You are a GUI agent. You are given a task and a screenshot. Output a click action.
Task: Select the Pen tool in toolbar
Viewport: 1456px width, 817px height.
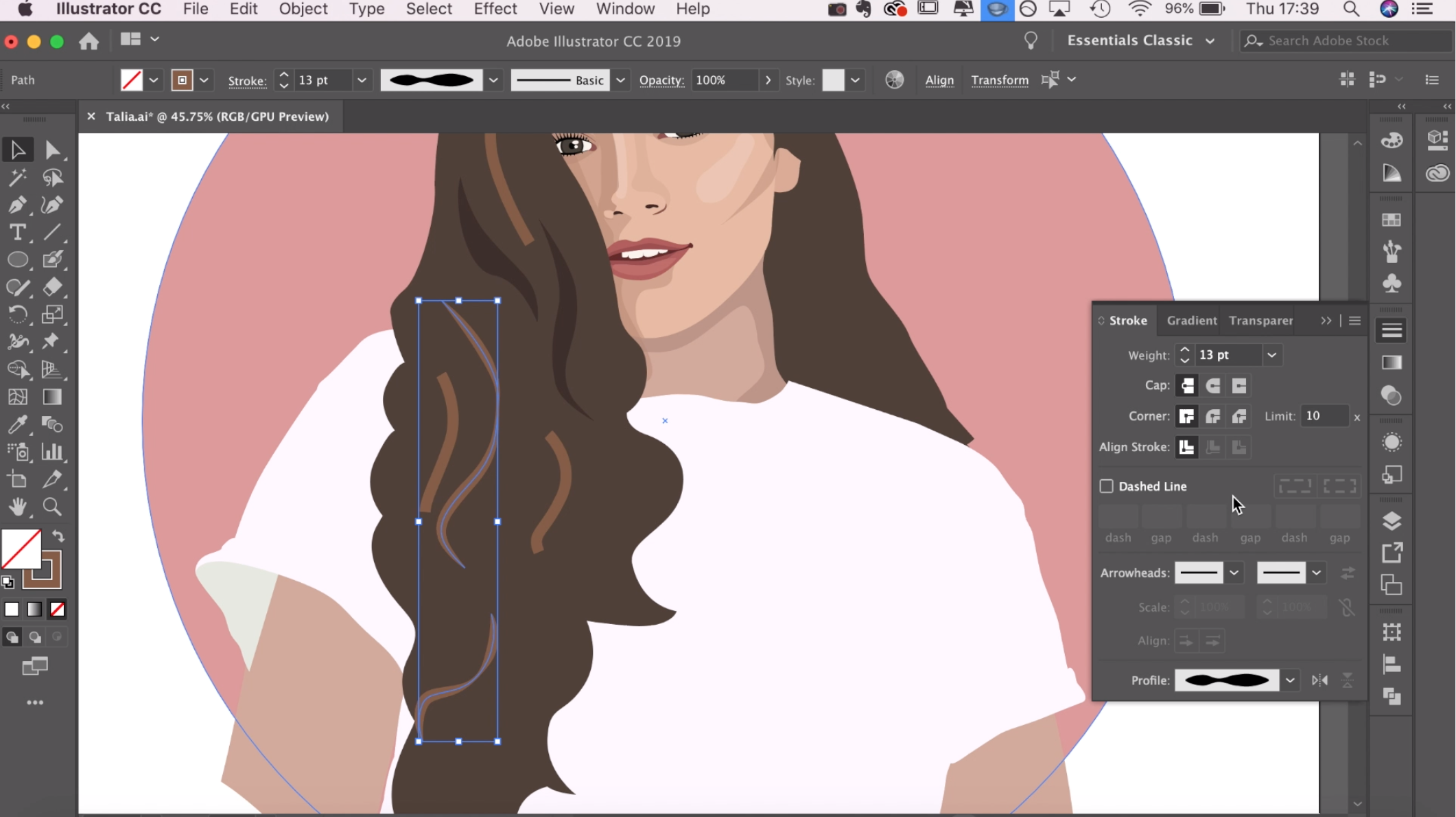click(17, 206)
